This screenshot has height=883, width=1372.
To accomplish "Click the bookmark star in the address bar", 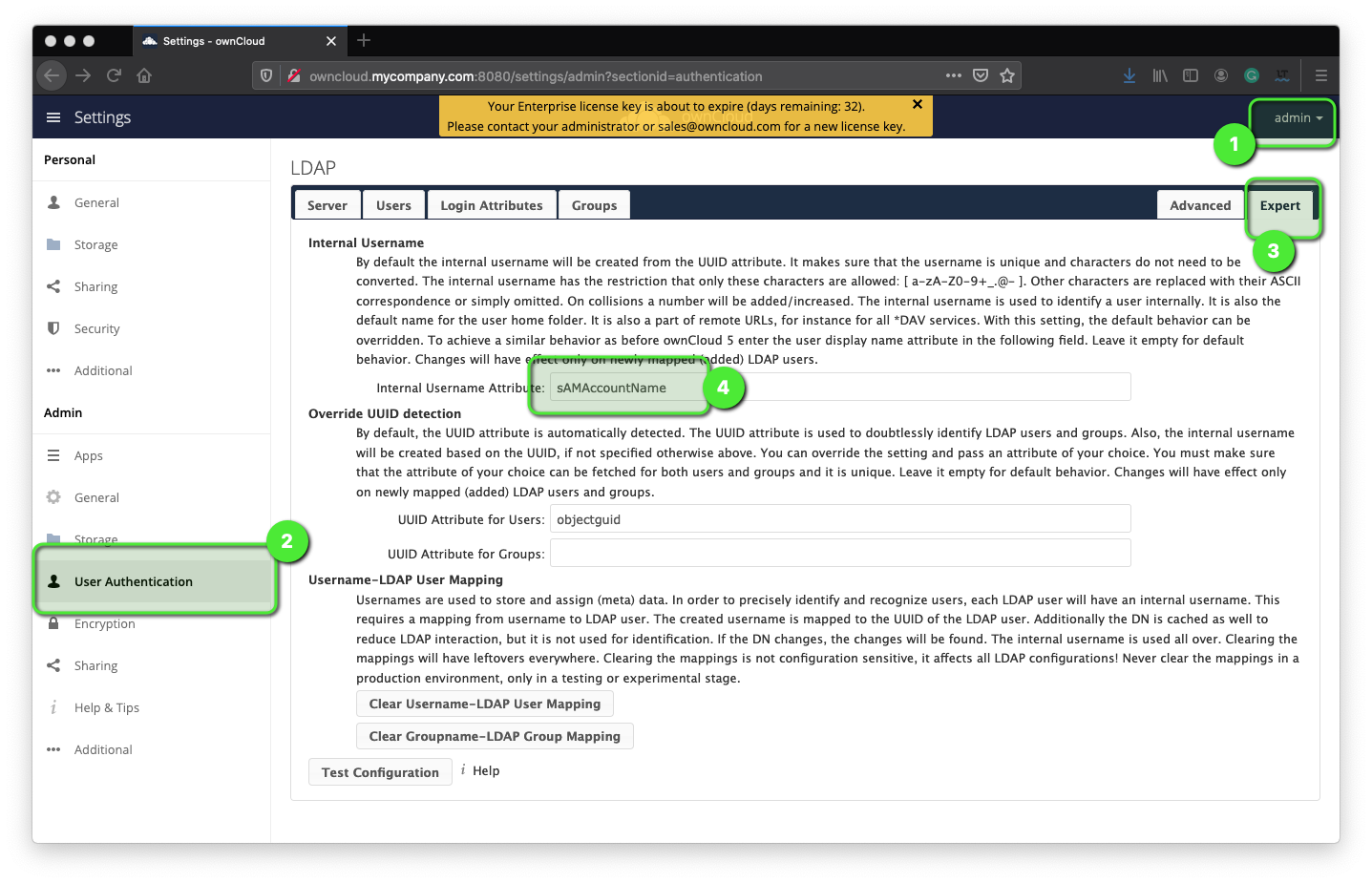I will click(1007, 74).
